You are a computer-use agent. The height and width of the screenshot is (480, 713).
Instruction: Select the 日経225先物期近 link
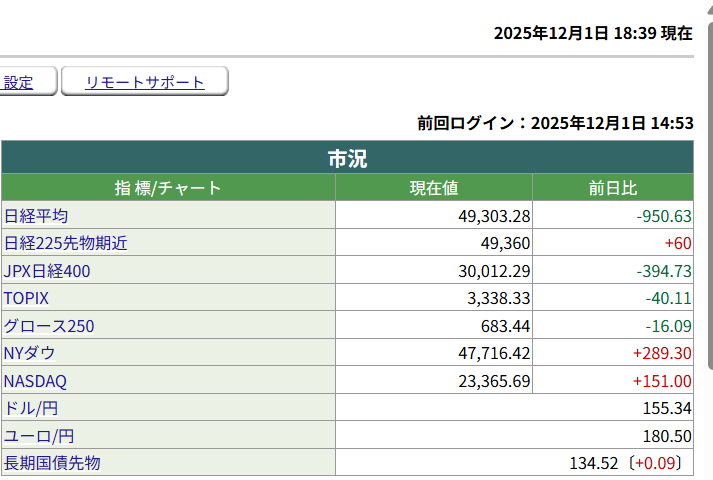point(66,243)
